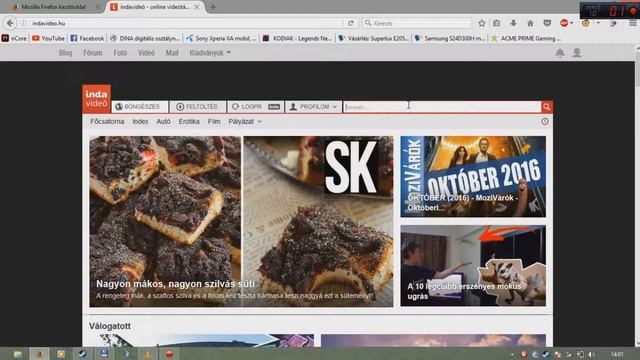Select the Autó category
640x360 pixels.
(x=163, y=121)
